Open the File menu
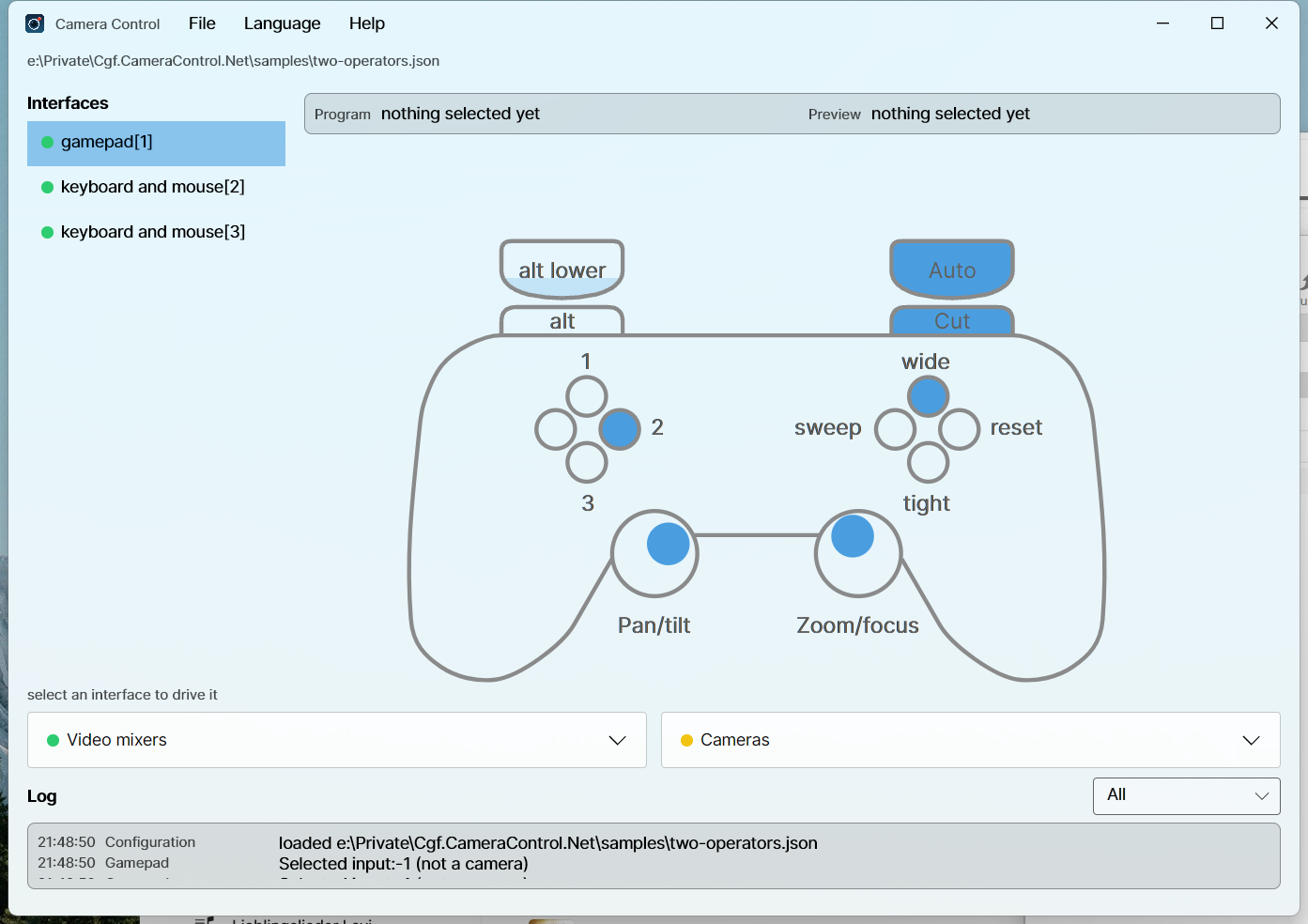Viewport: 1308px width, 924px height. [202, 23]
